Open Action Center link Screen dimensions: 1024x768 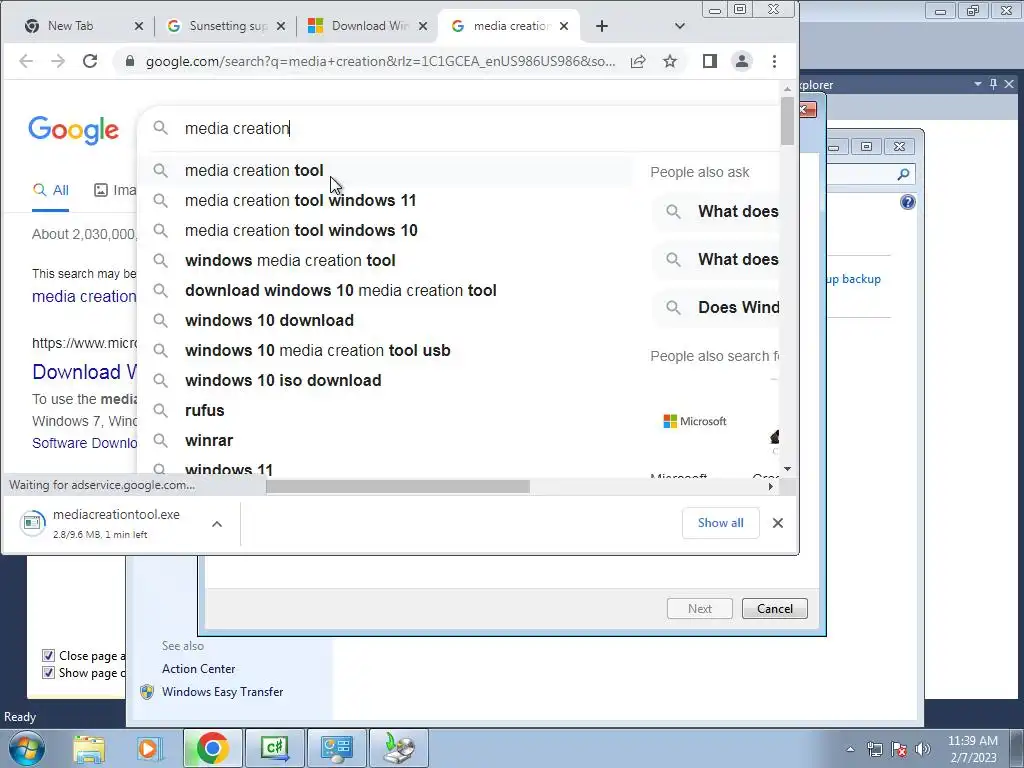click(199, 669)
